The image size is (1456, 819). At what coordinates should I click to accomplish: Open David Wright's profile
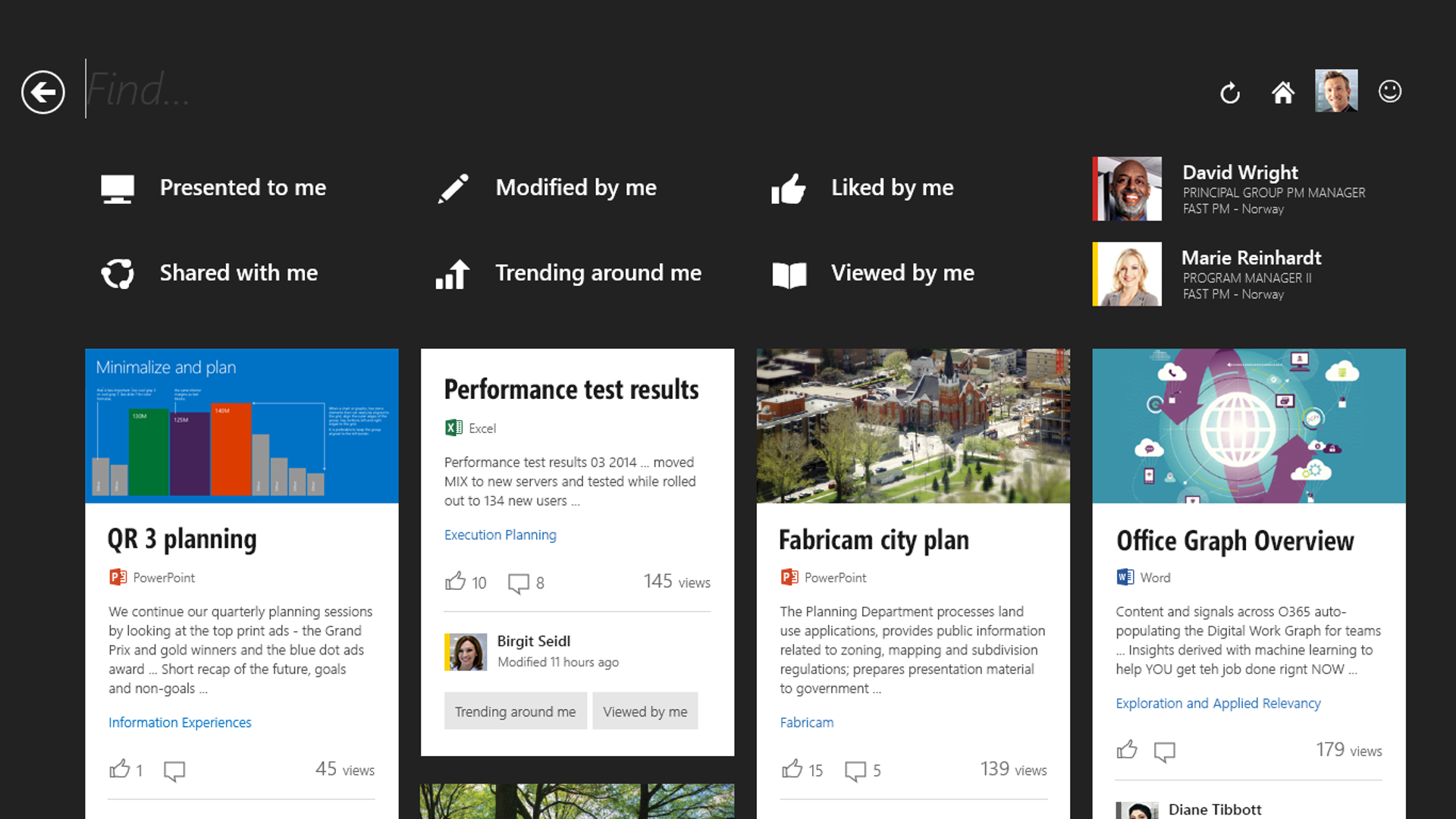1240,173
